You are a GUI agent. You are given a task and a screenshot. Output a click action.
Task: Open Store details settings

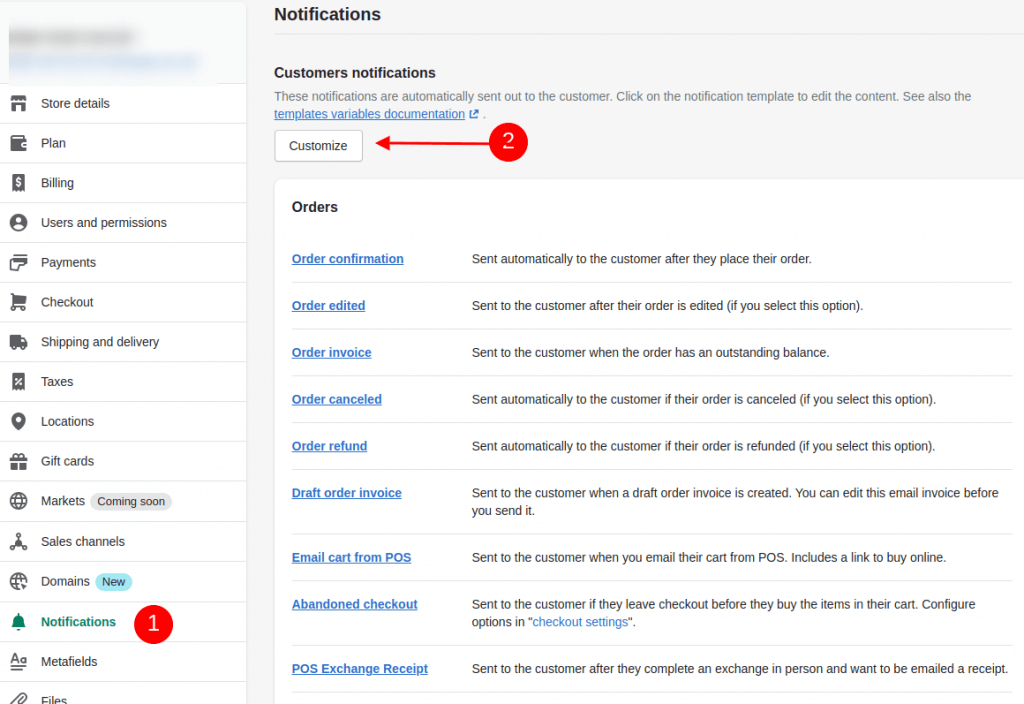coord(123,103)
